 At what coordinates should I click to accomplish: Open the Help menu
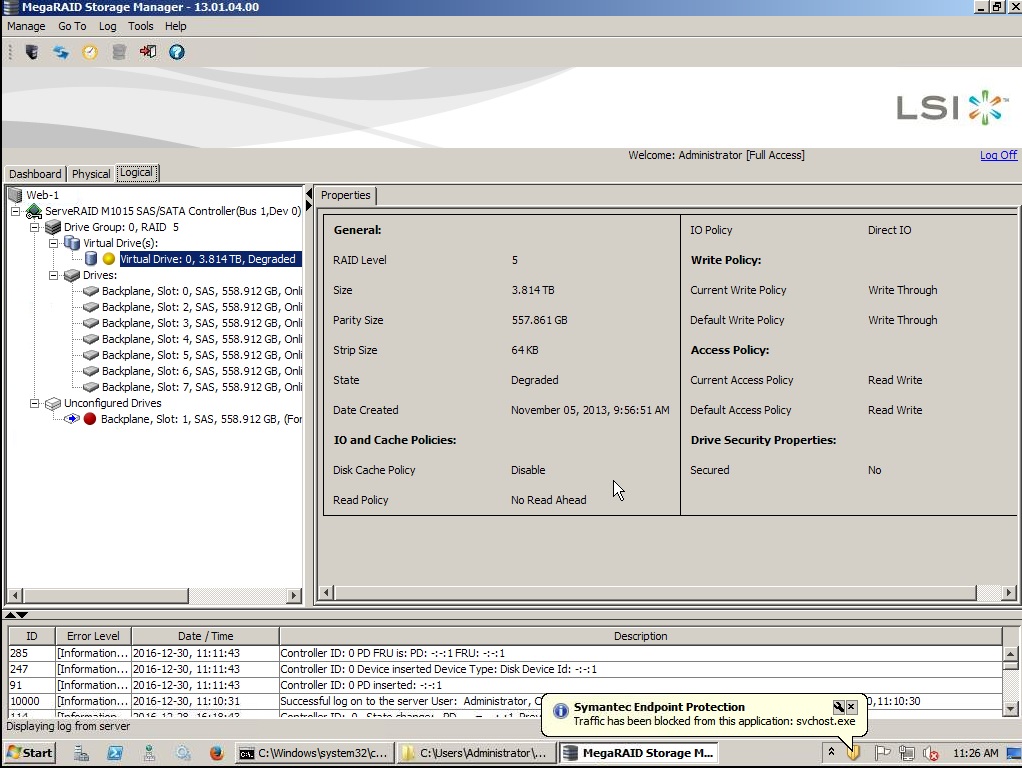point(175,26)
